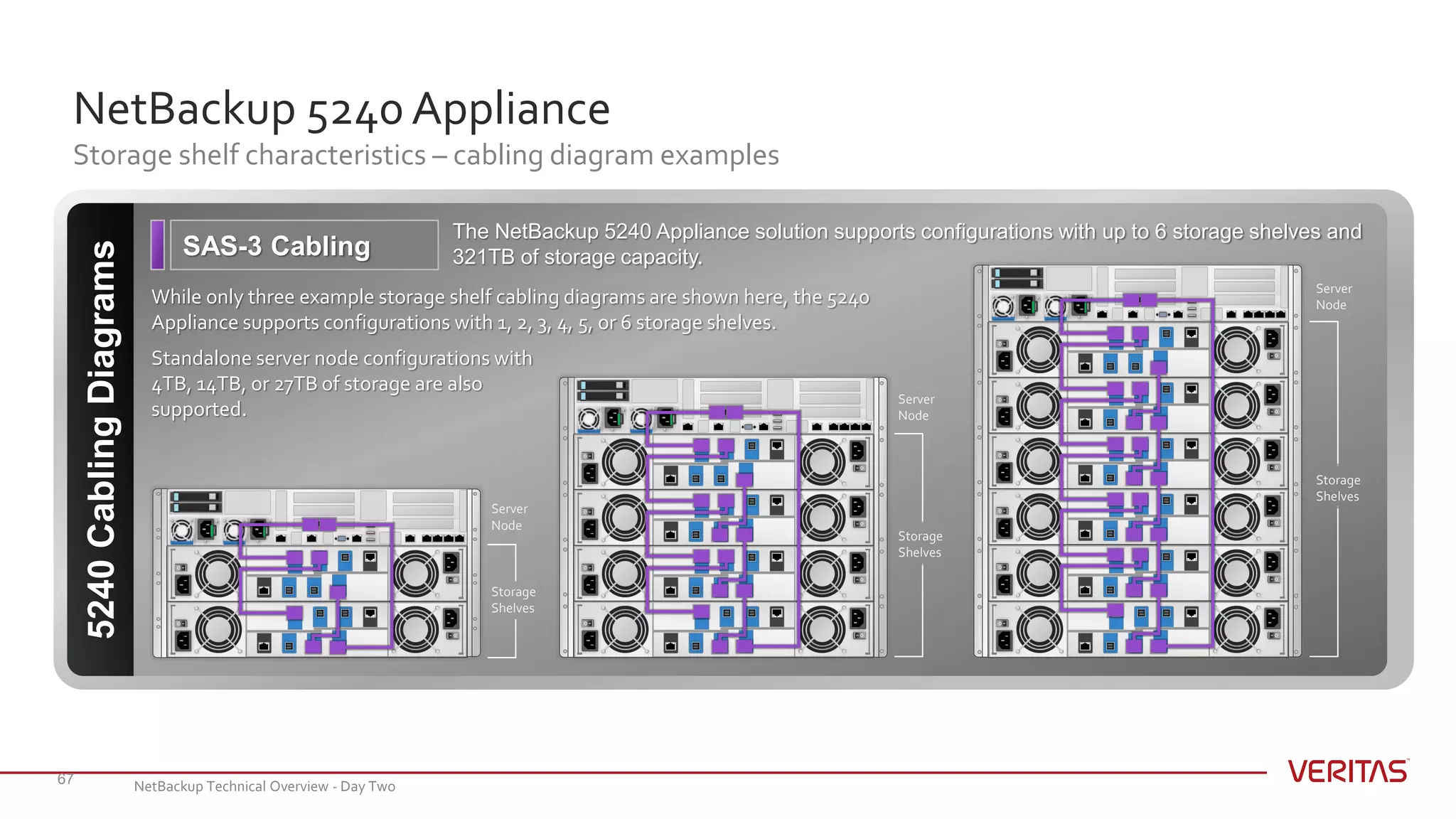Select the SAS-3 Cabling label box
The width and height of the screenshot is (1456, 819).
point(304,245)
